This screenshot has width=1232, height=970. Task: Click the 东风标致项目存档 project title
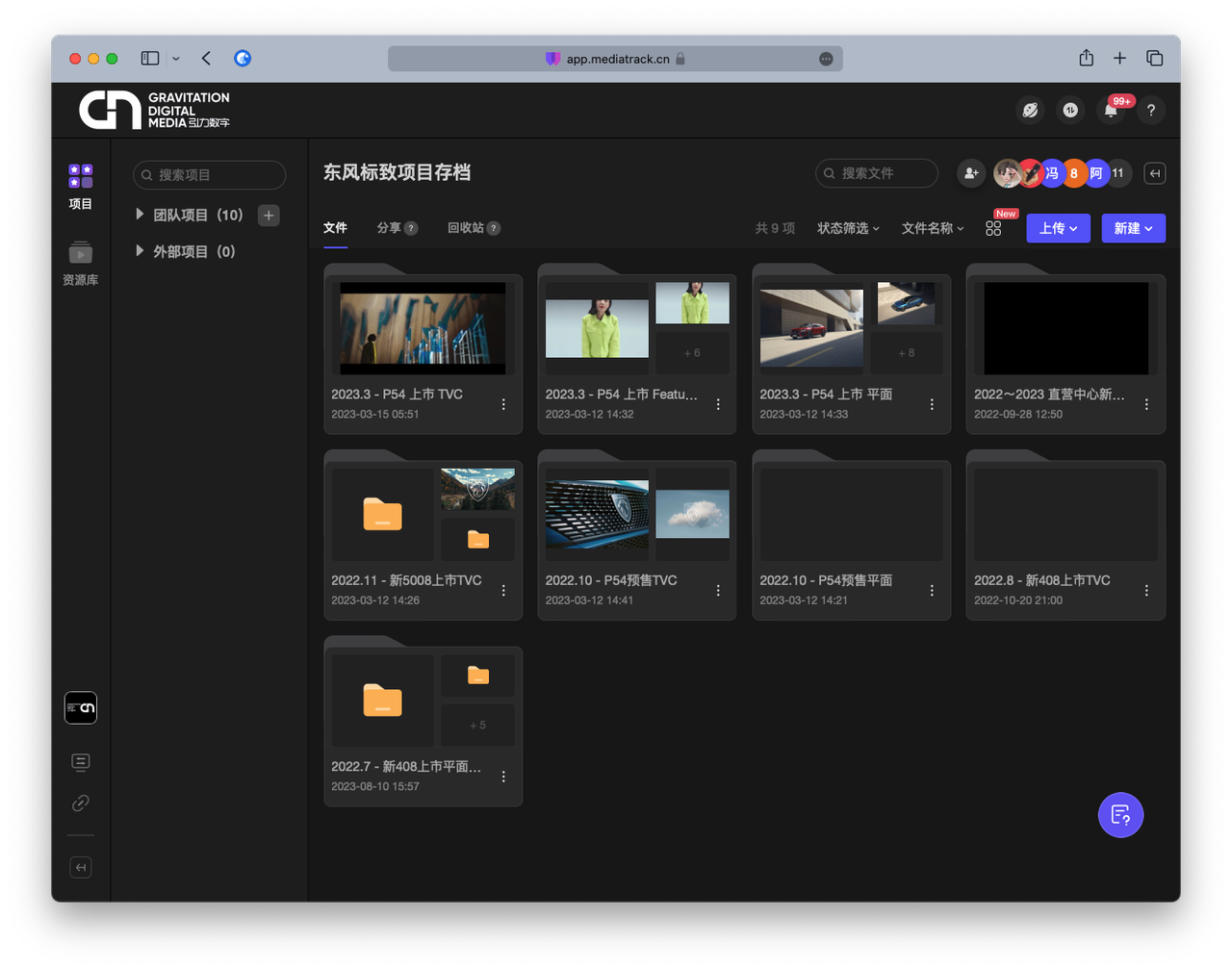[397, 172]
